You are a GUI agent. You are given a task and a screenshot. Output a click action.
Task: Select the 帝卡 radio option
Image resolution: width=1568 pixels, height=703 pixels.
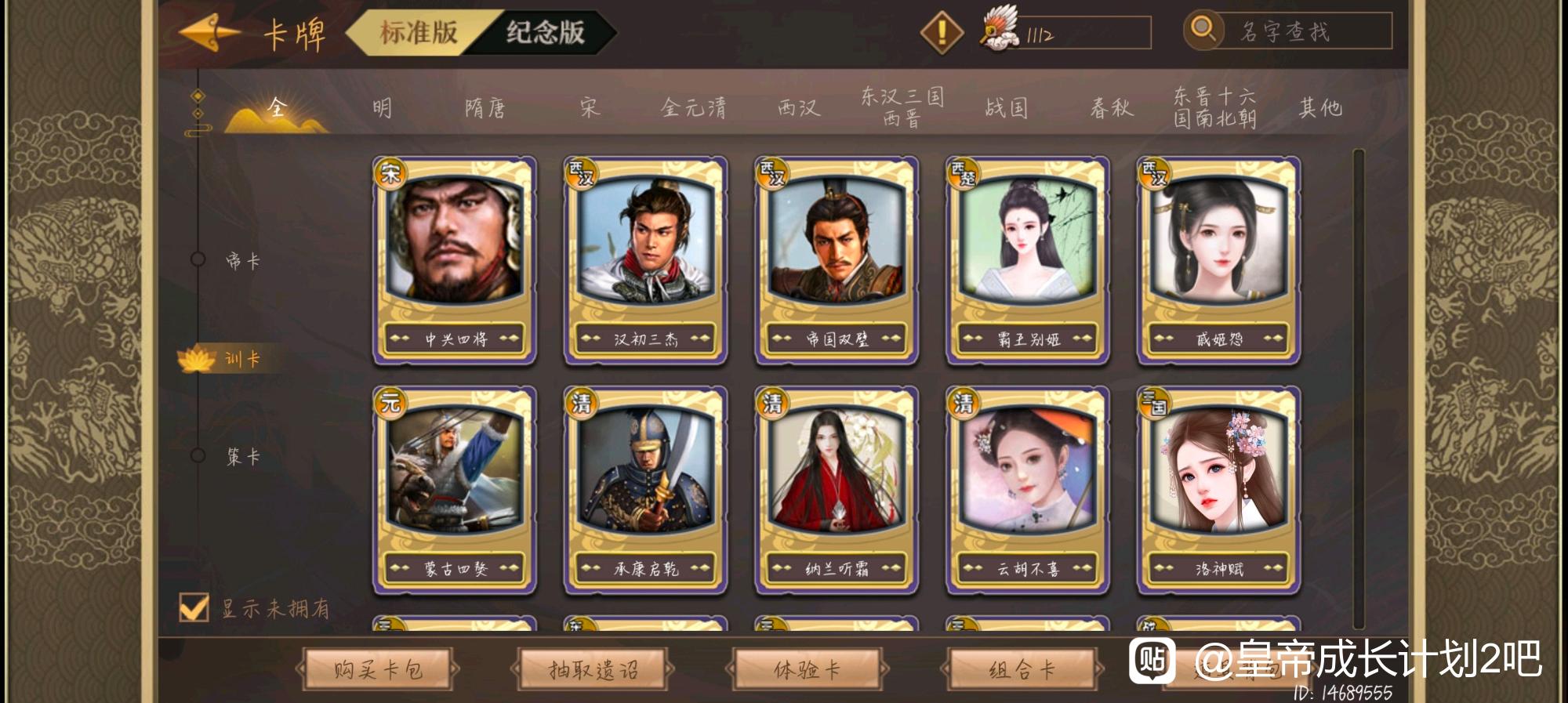198,259
